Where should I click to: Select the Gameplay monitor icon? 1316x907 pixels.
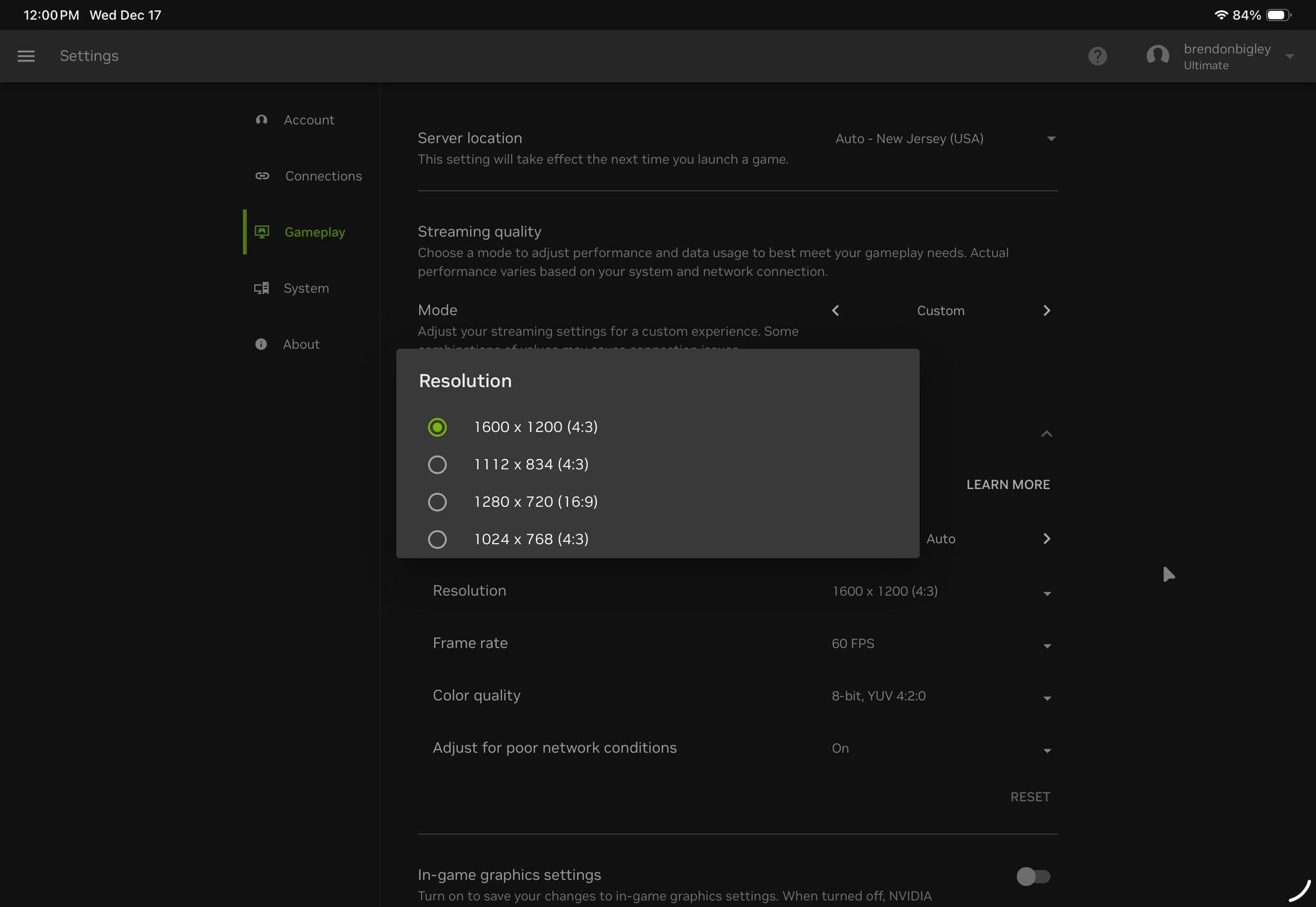pos(262,231)
